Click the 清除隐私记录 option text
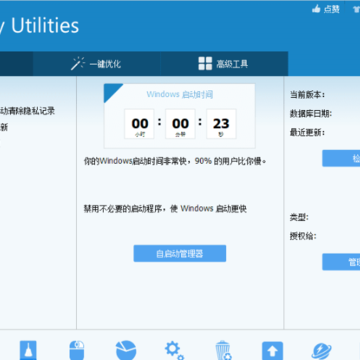The width and height of the screenshot is (360, 360). click(27, 111)
